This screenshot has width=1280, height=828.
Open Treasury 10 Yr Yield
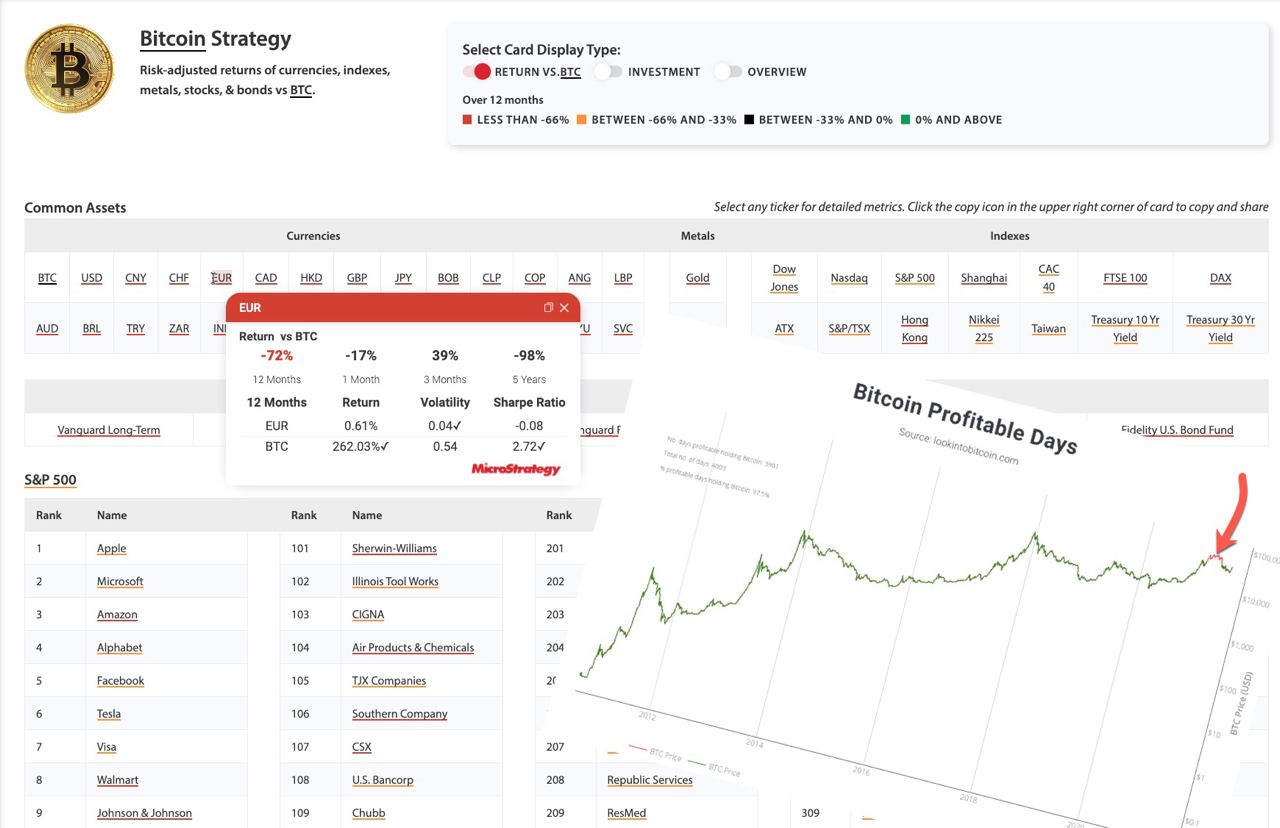click(x=1125, y=329)
